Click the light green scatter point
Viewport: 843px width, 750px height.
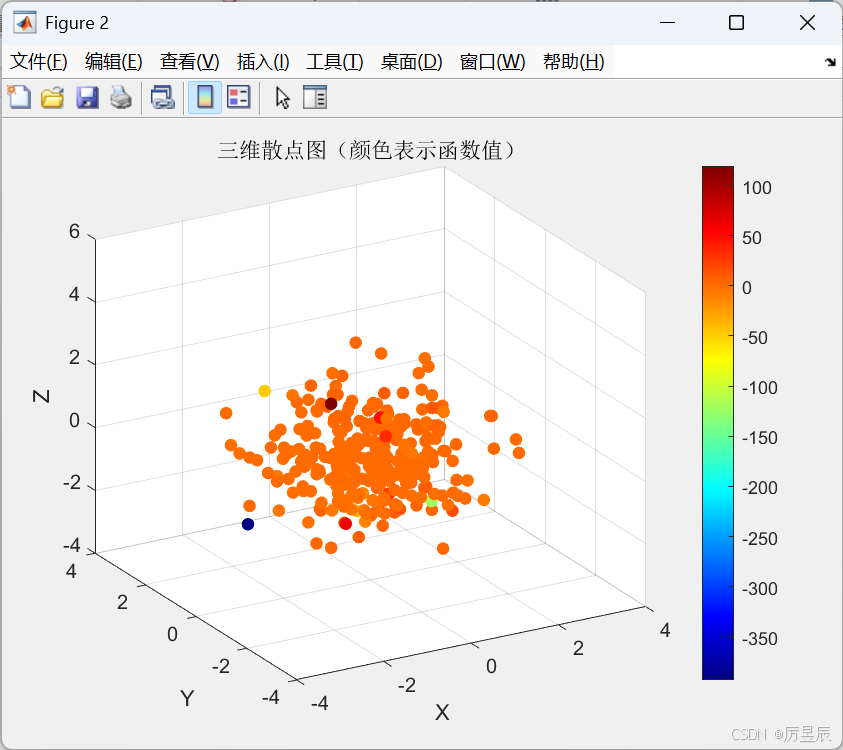point(432,501)
